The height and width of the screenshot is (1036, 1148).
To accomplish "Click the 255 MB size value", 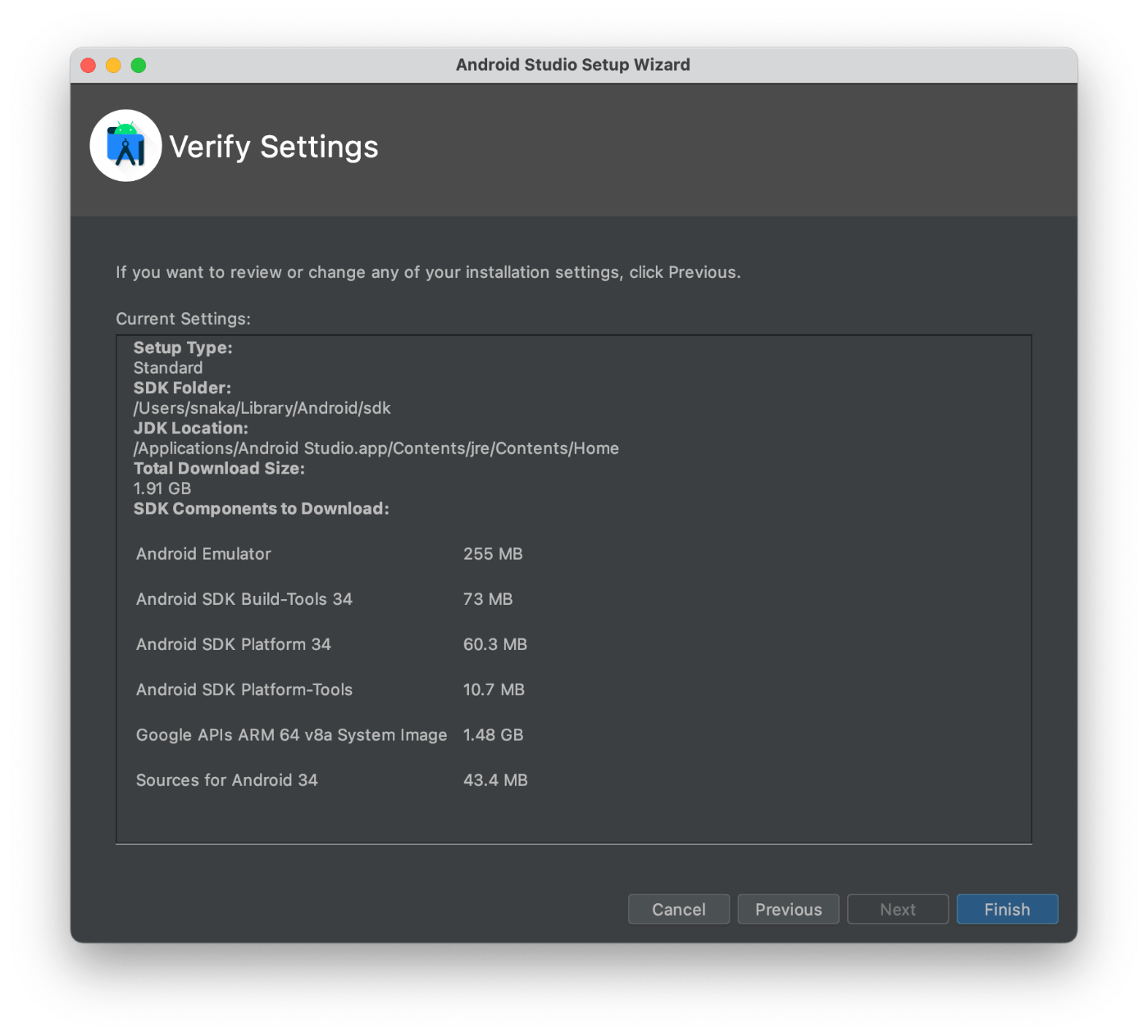I will click(x=493, y=554).
